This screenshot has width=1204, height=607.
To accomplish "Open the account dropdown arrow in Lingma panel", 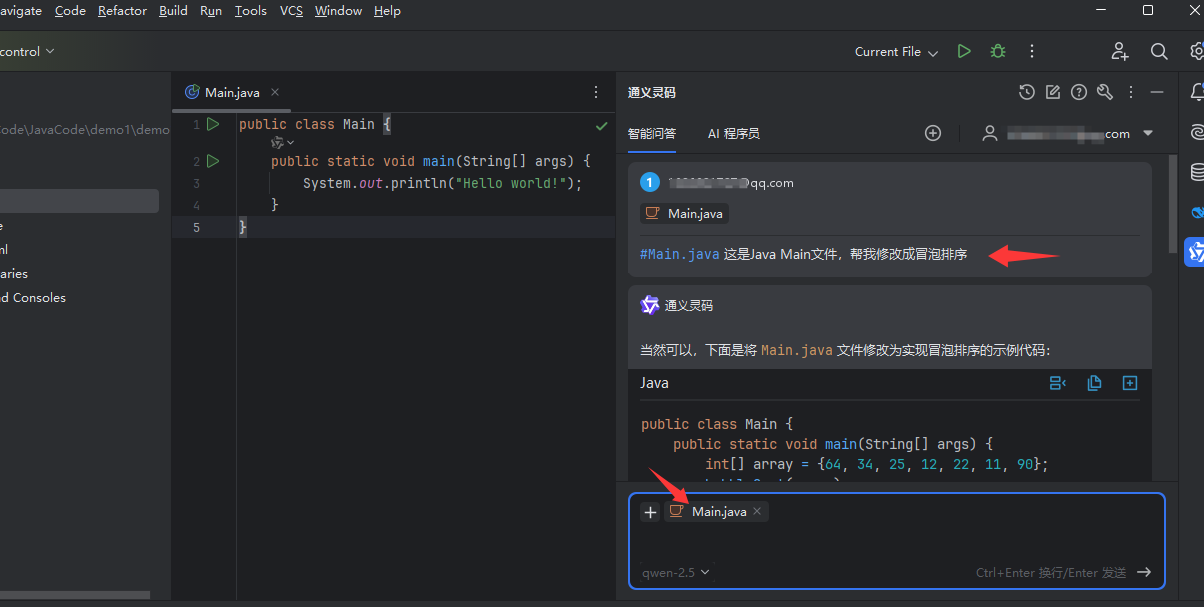I will click(1148, 133).
